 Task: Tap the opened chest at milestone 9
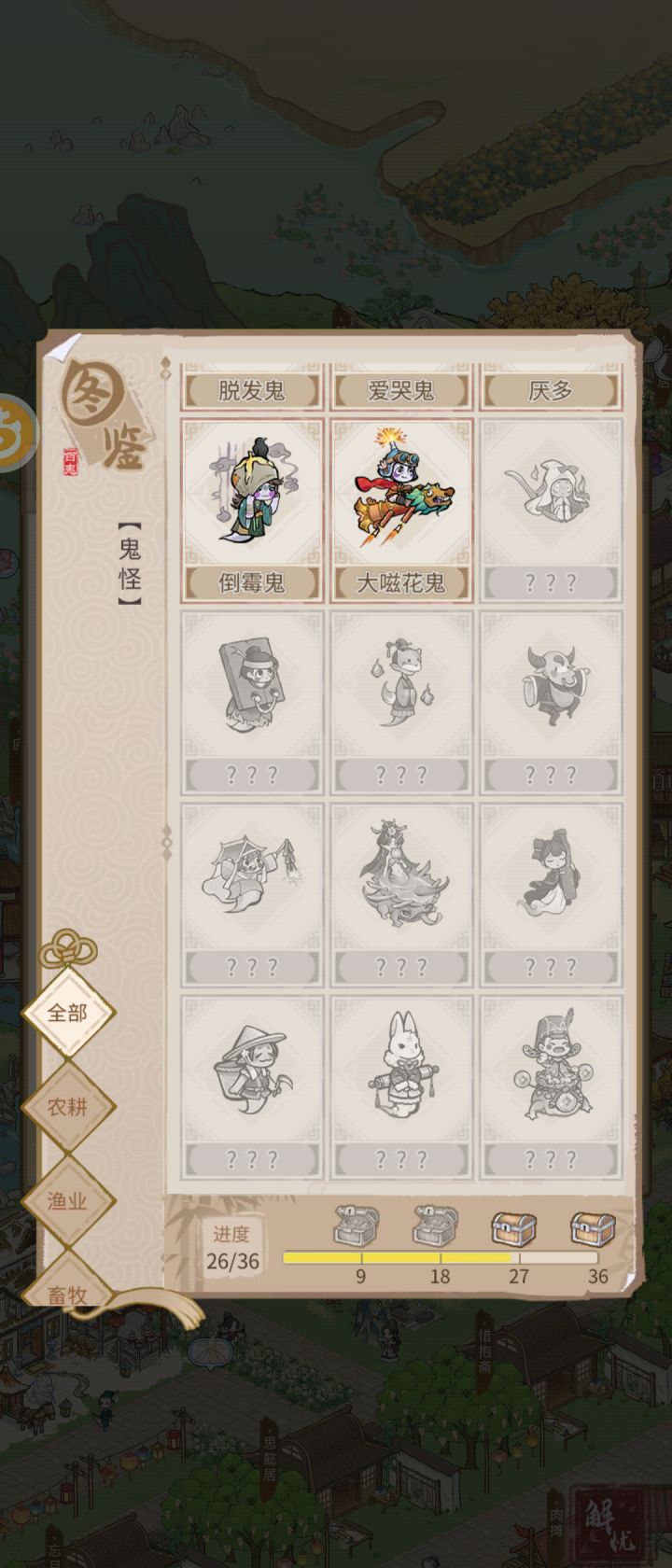(x=357, y=1226)
